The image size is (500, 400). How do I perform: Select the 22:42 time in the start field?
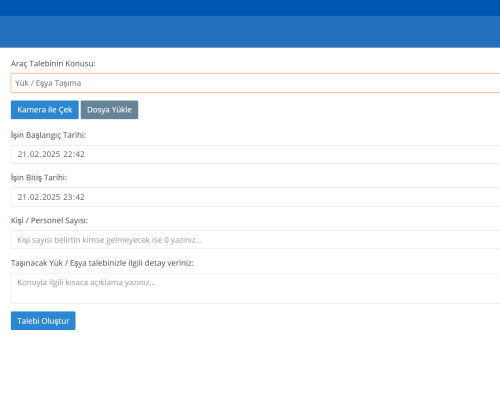click(74, 154)
